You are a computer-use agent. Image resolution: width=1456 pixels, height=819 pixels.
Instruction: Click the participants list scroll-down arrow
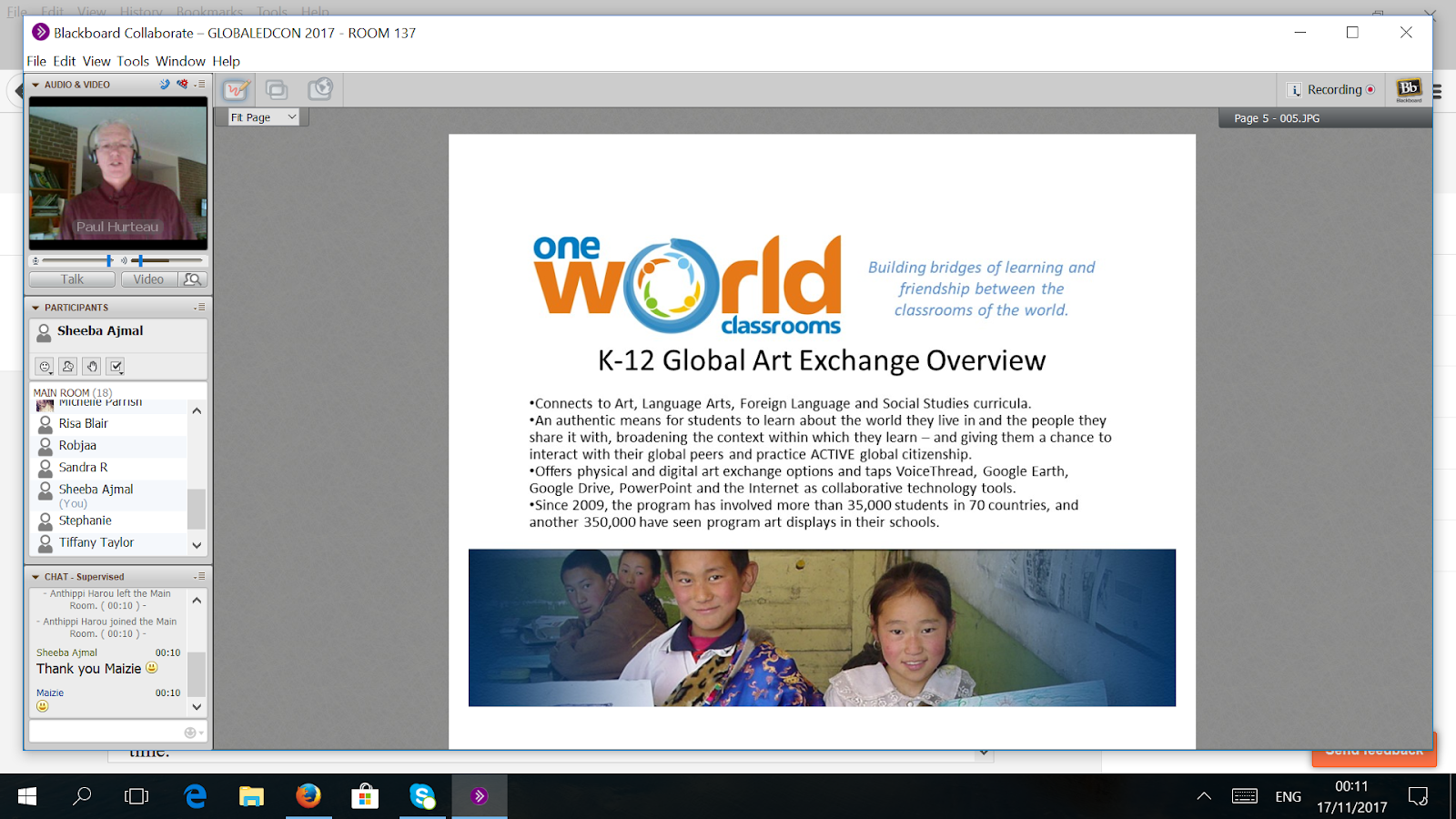[197, 545]
